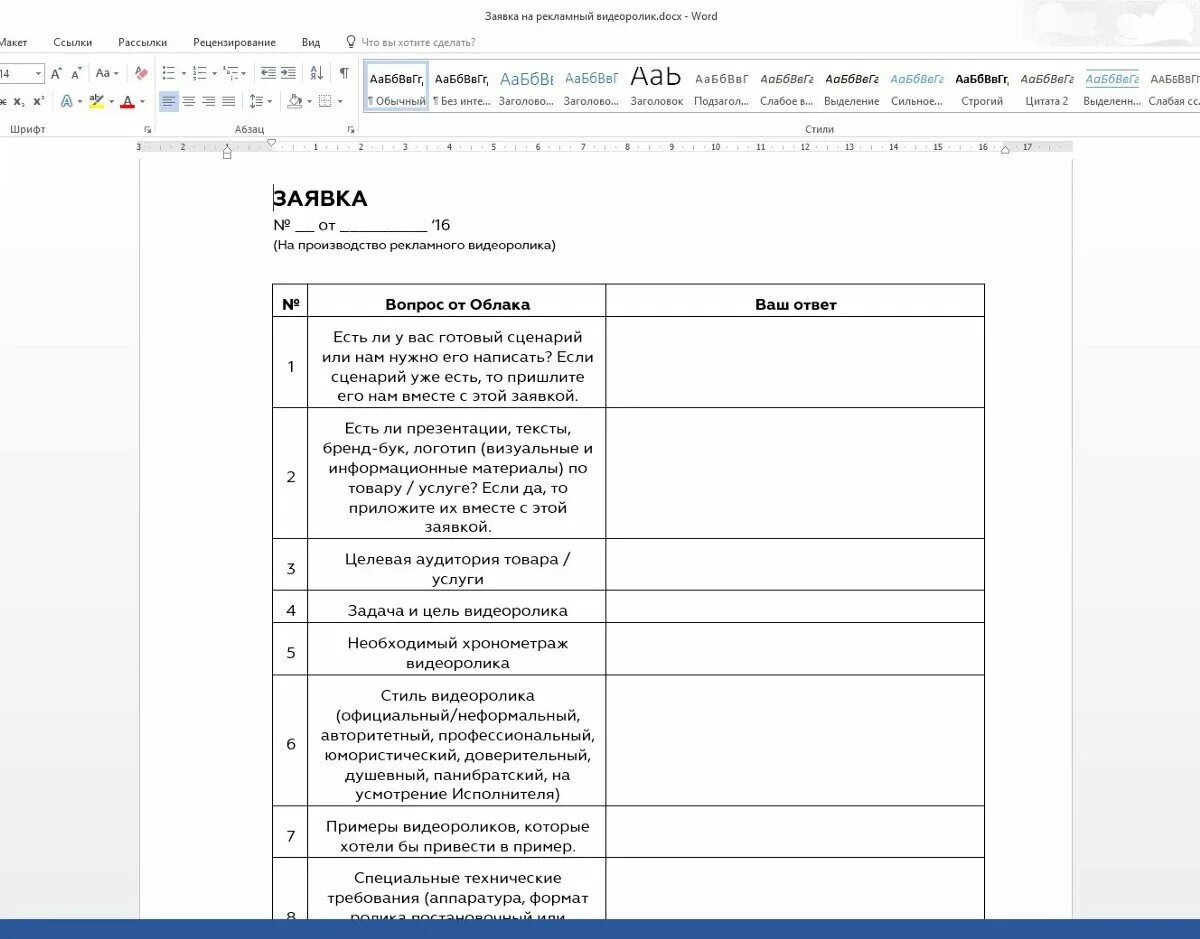Apply the Подзаголовок style
This screenshot has height=939, width=1200.
[x=722, y=87]
